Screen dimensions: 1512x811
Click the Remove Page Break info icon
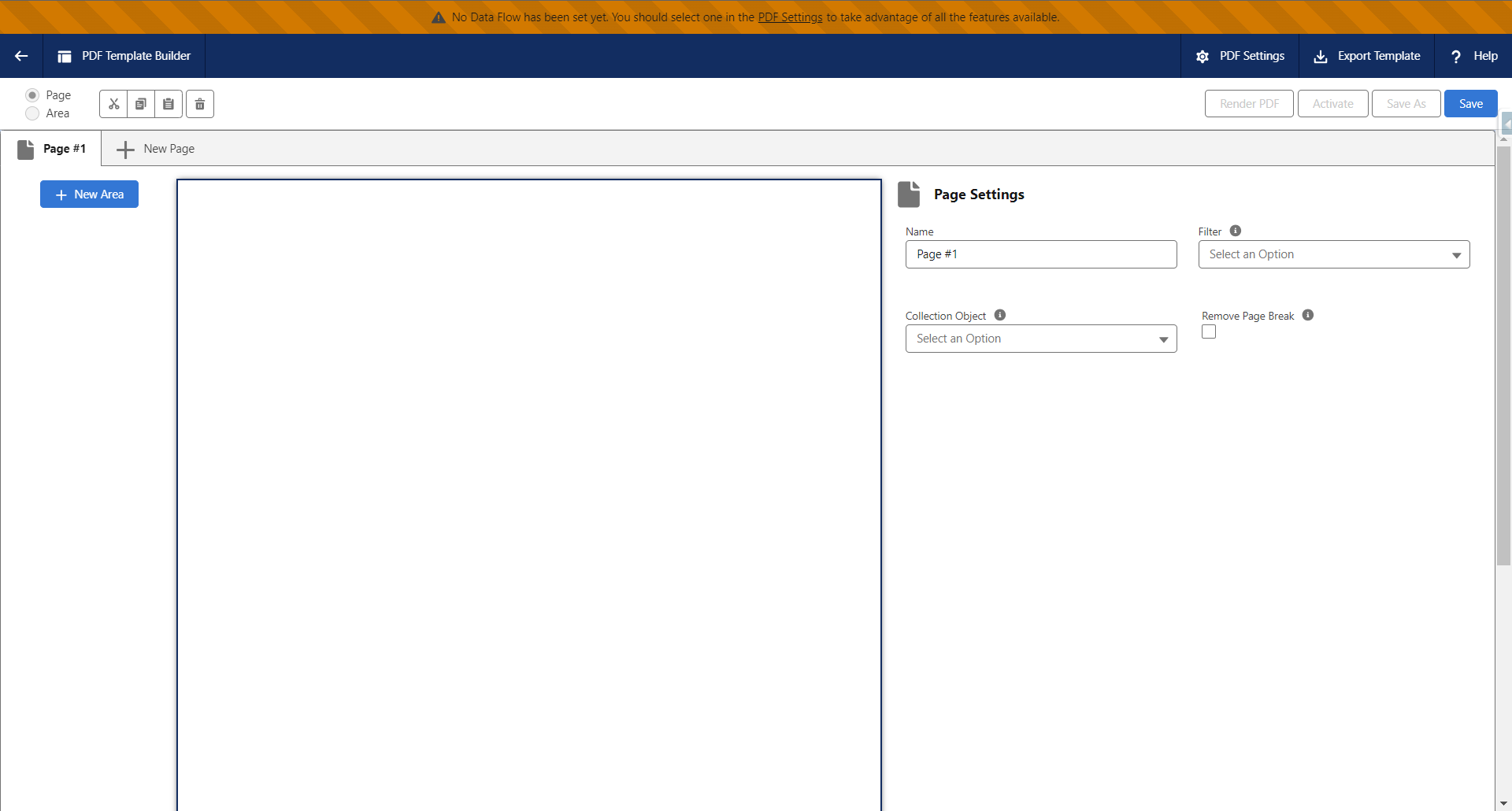coord(1308,315)
